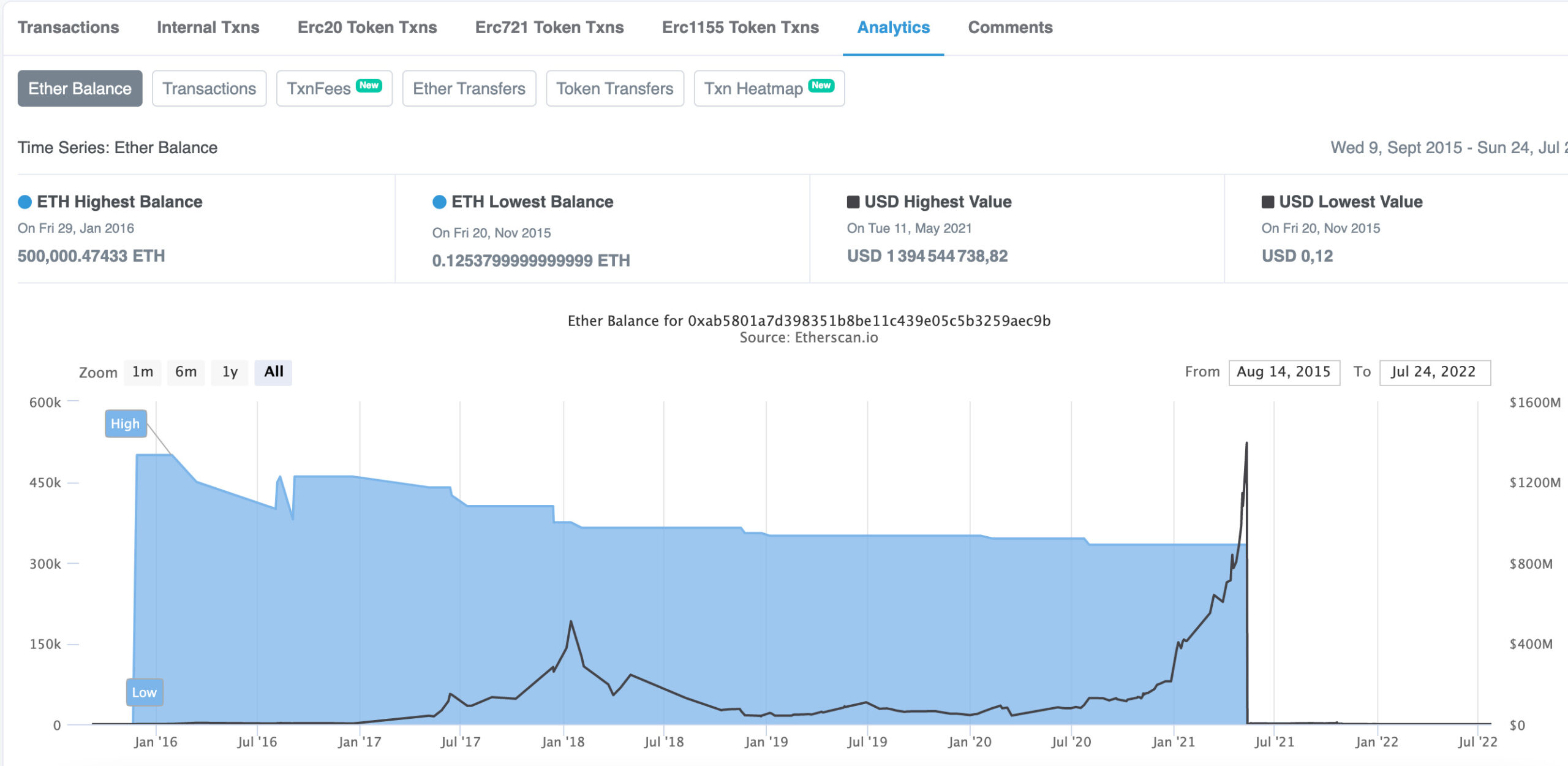
Task: Click the USD Highest Value dark square marker
Action: [x=853, y=202]
